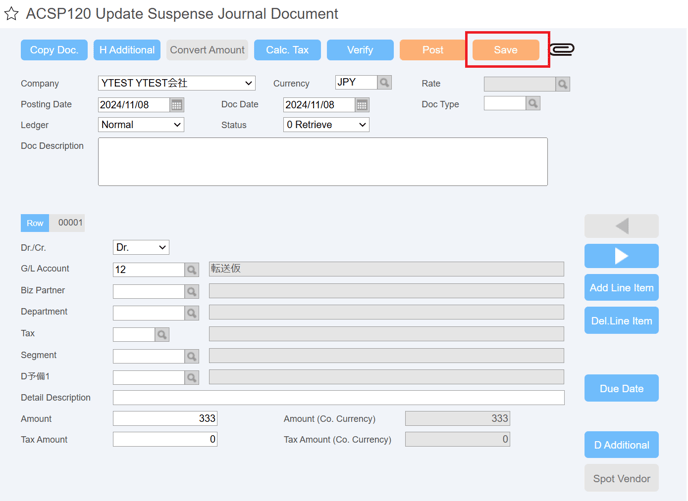
Task: Go to next line item arrow
Action: [x=621, y=256]
